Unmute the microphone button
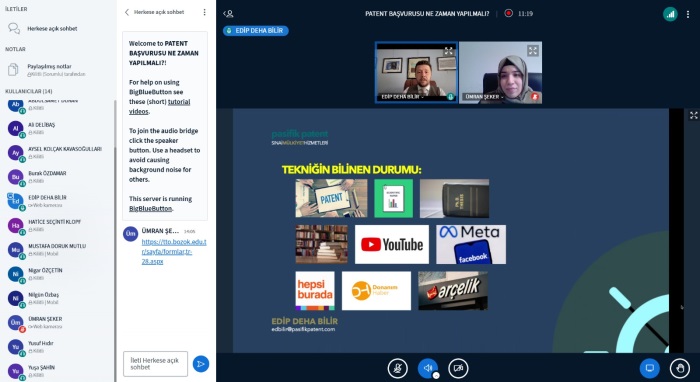Image resolution: width=700 pixels, height=382 pixels. (397, 368)
